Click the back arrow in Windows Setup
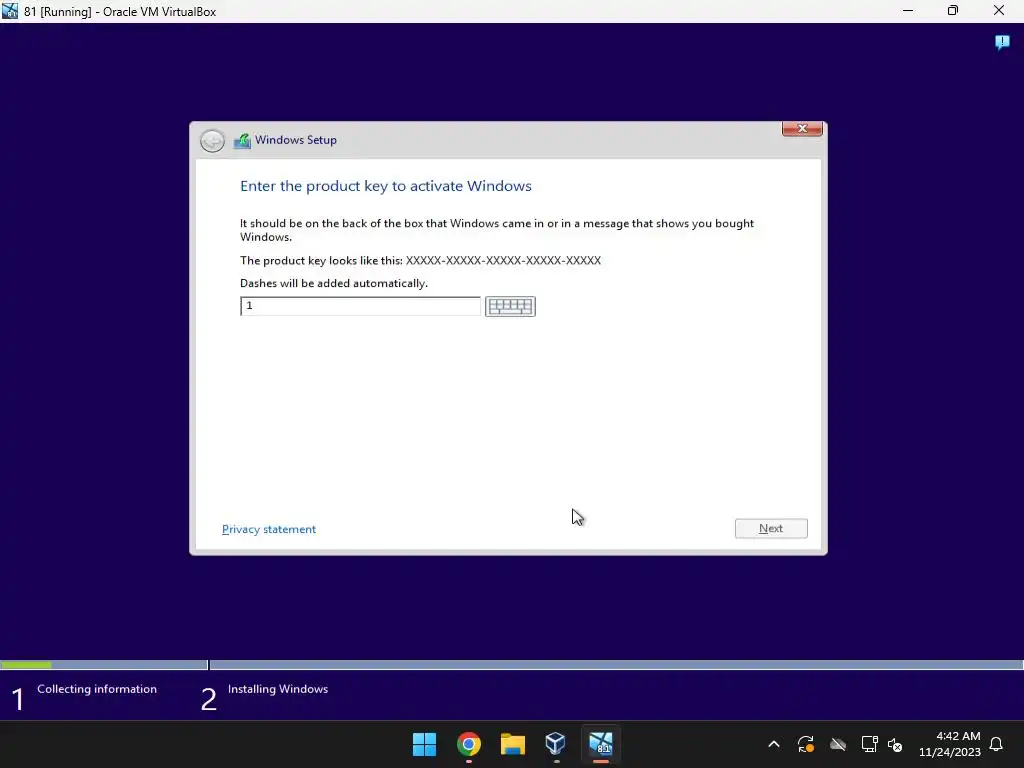The width and height of the screenshot is (1024, 768). coord(212,140)
